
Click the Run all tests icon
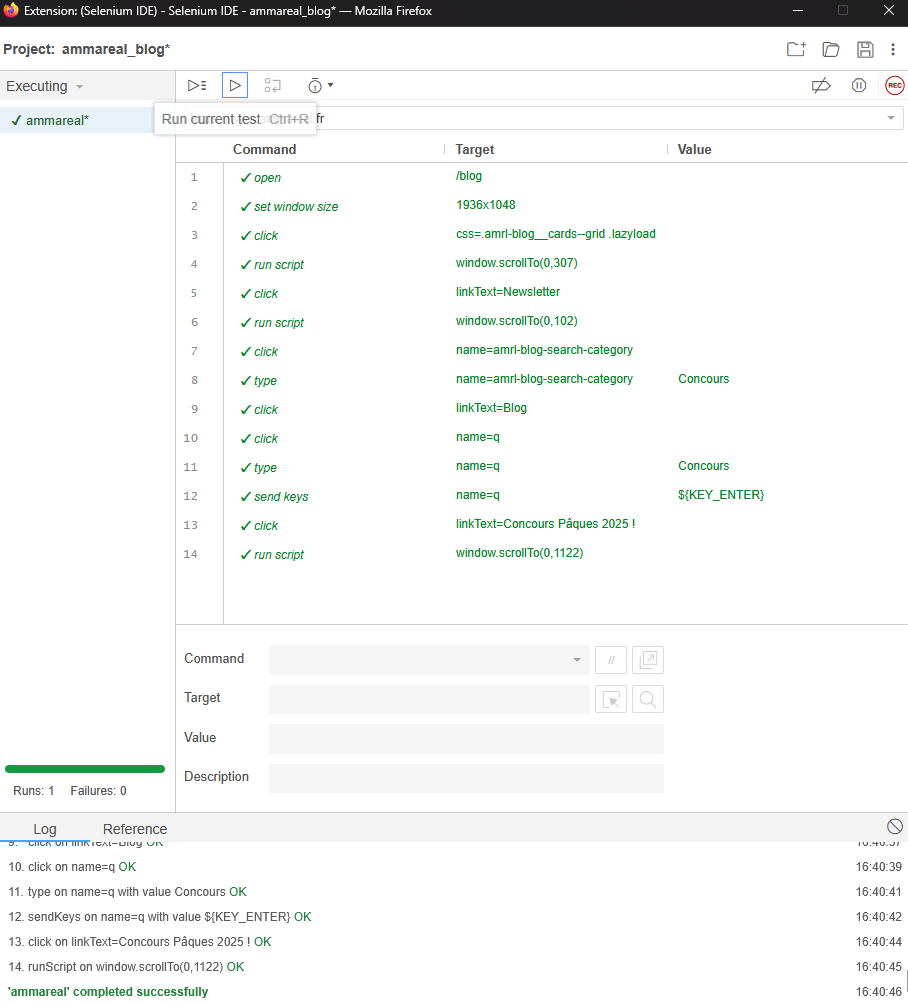(x=197, y=86)
